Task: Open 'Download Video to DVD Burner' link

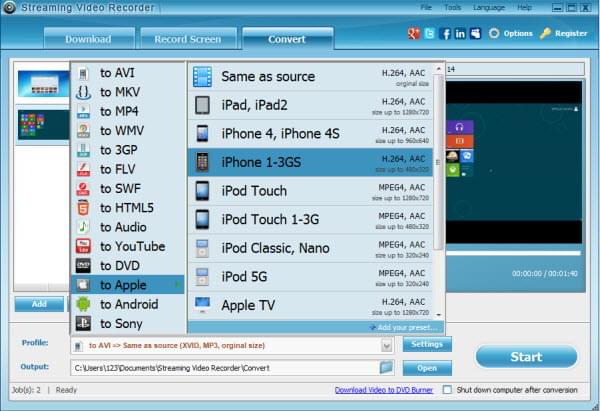Action: (x=384, y=390)
